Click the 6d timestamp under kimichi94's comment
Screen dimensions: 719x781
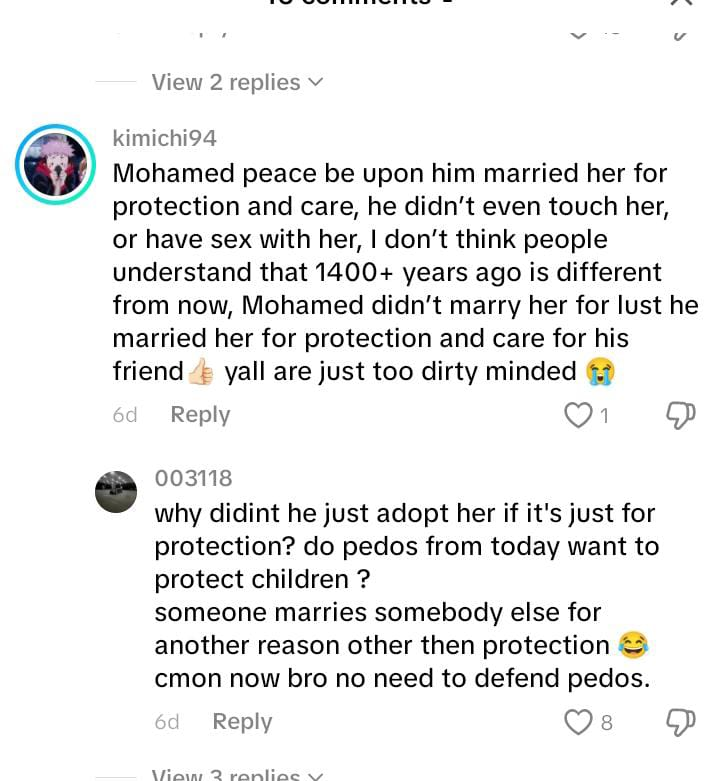tap(124, 415)
